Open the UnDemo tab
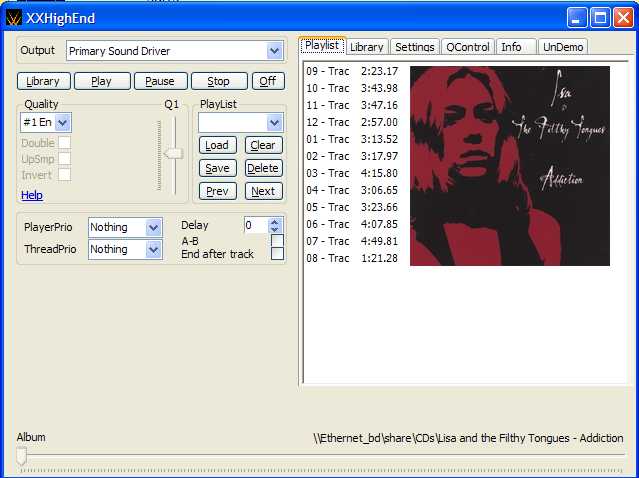This screenshot has height=478, width=639. tap(563, 47)
